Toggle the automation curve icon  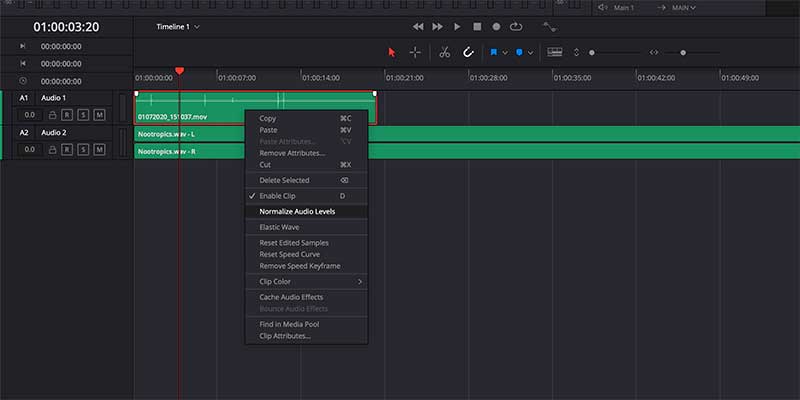pos(549,27)
